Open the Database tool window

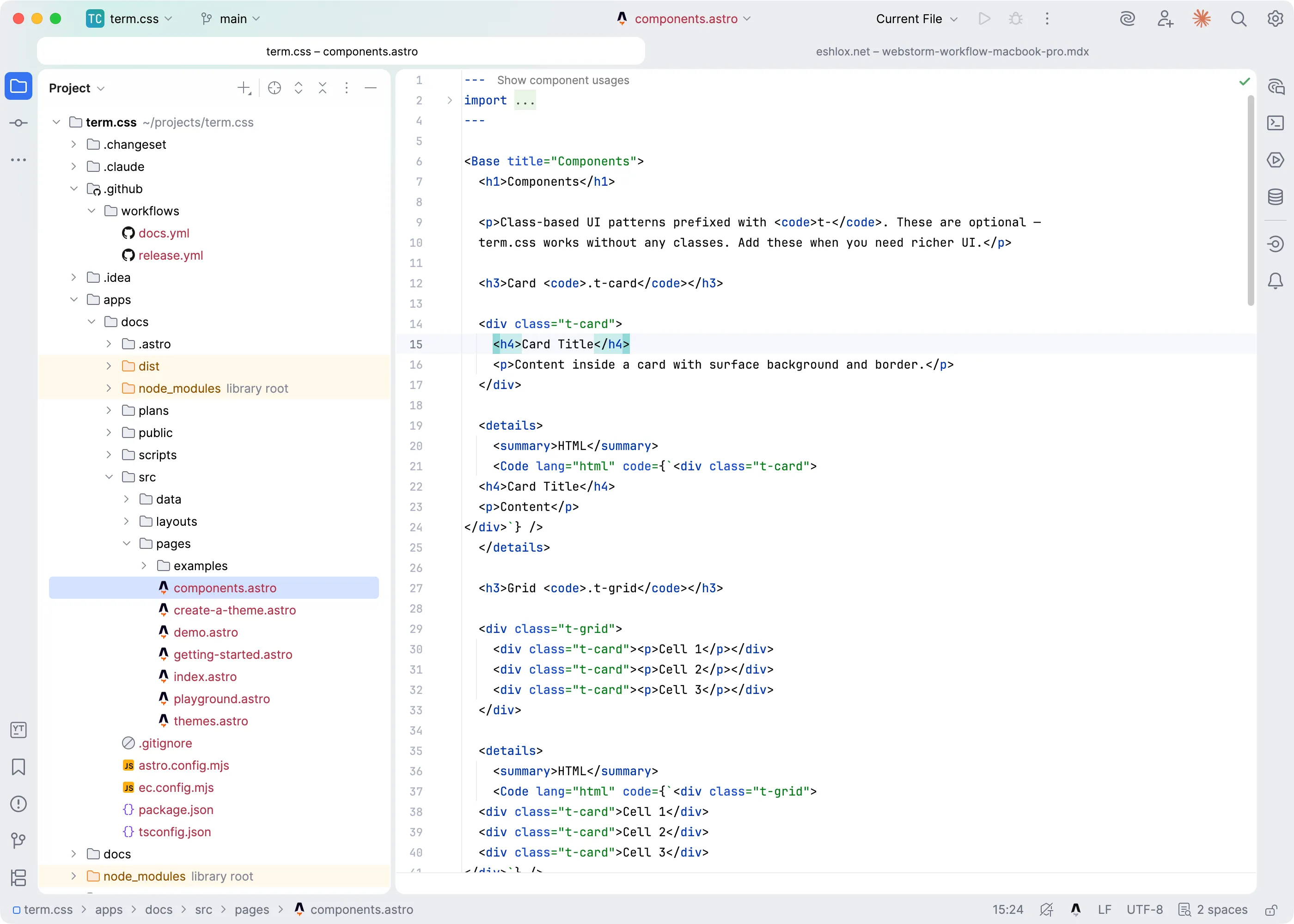tap(1275, 197)
